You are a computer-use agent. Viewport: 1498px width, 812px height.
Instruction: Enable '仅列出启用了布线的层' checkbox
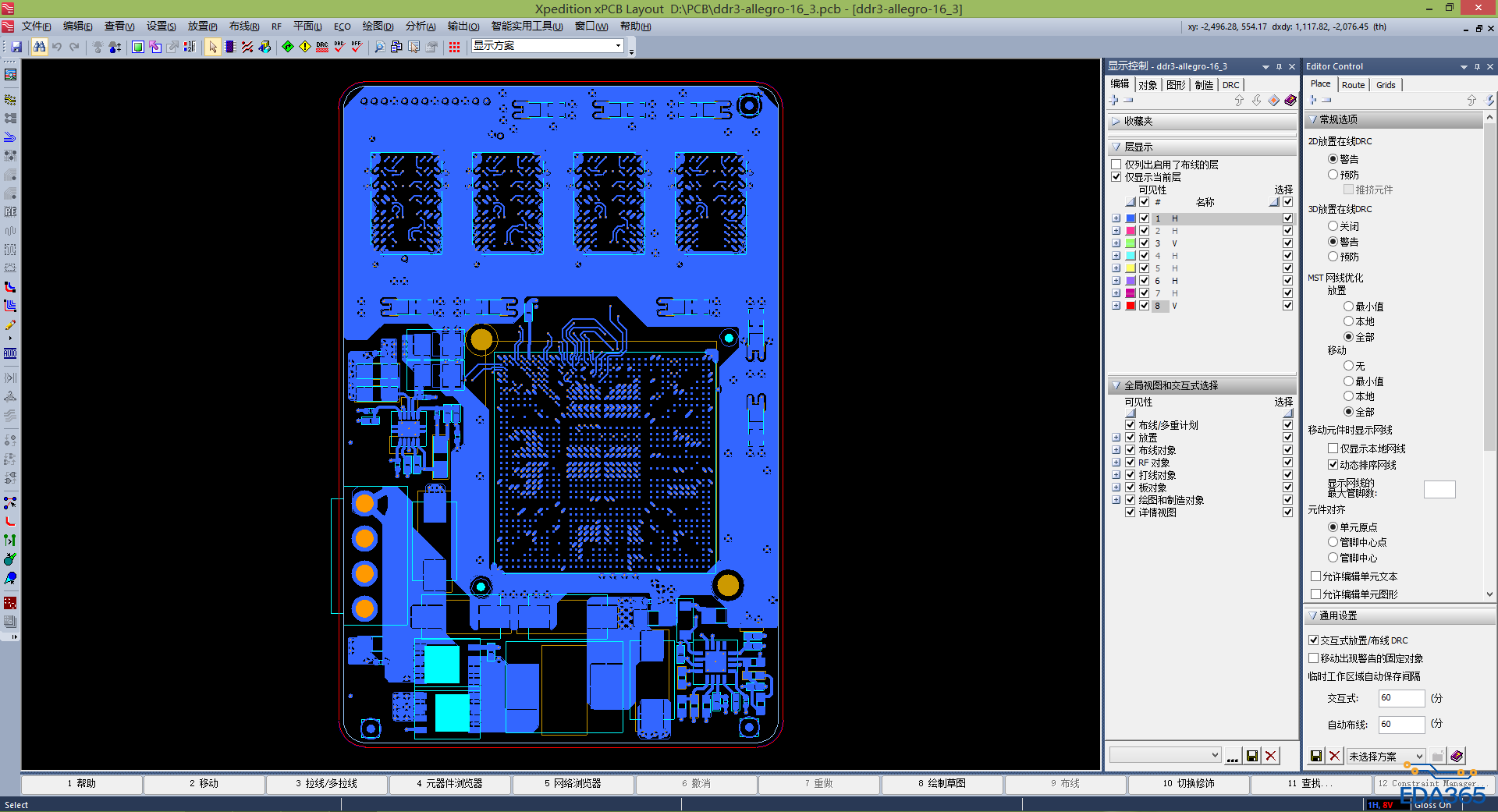[1116, 165]
